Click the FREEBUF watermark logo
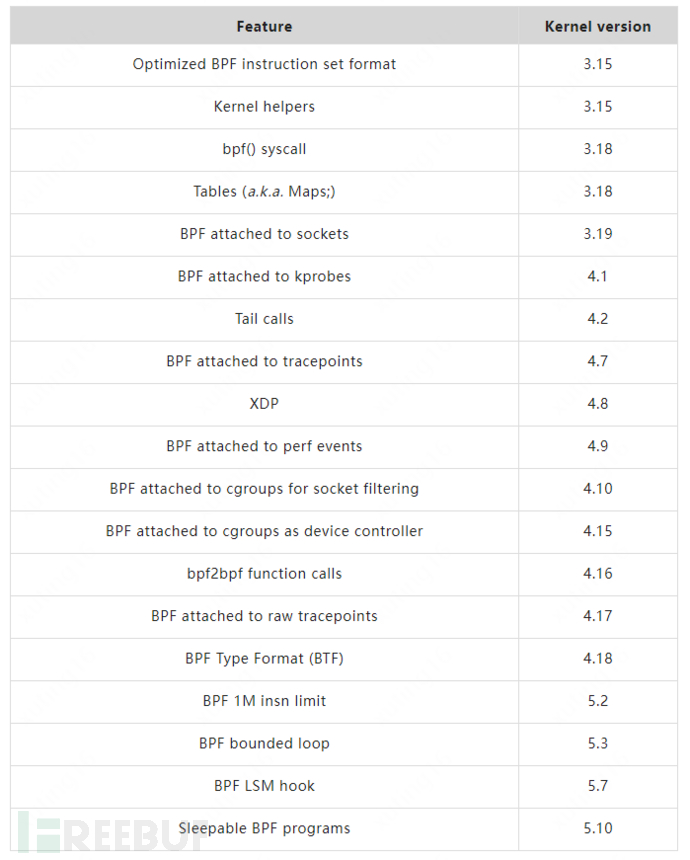Screen dimensions: 690x860 click(x=112, y=832)
